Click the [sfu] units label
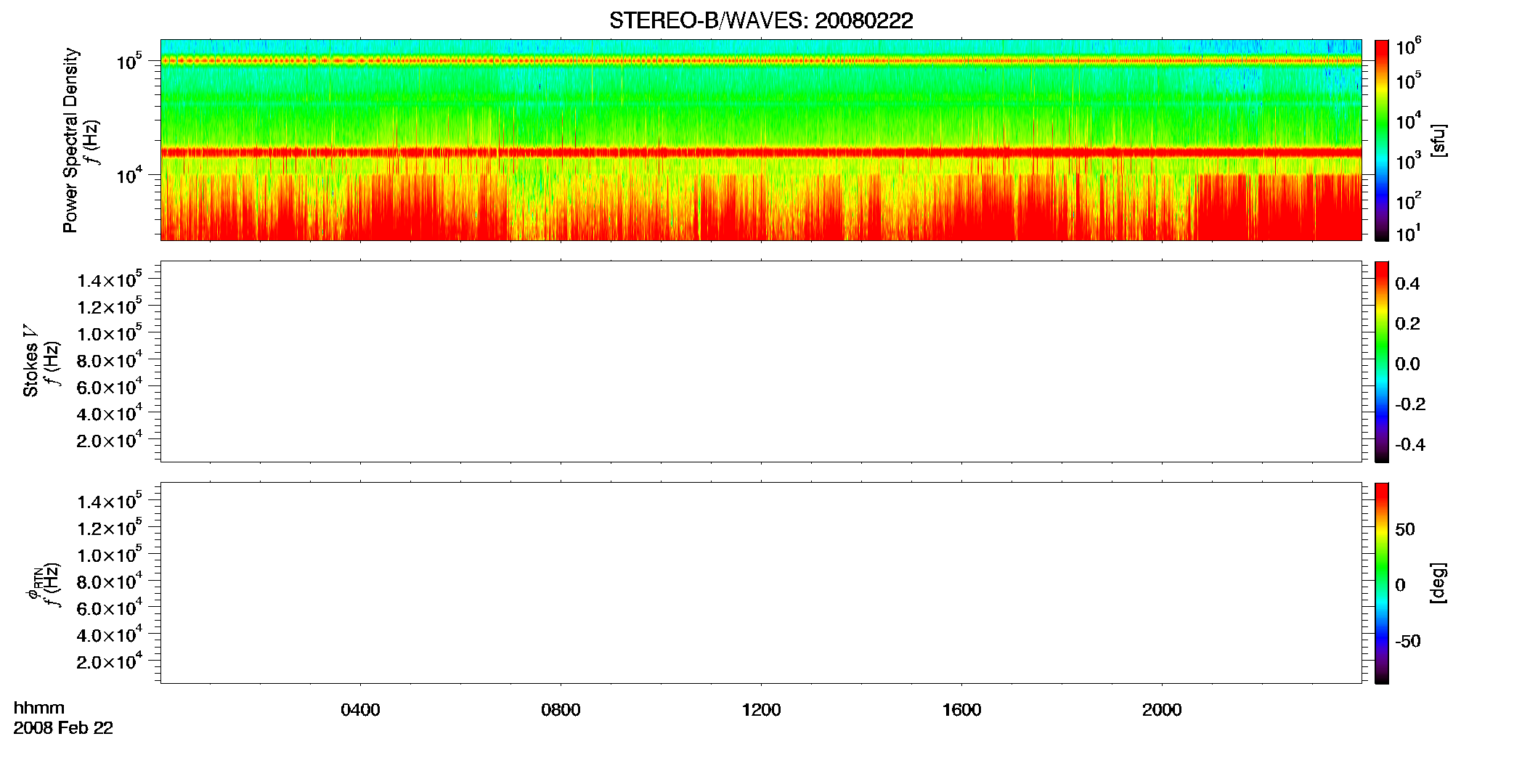The height and width of the screenshot is (784, 1522). [x=1438, y=141]
